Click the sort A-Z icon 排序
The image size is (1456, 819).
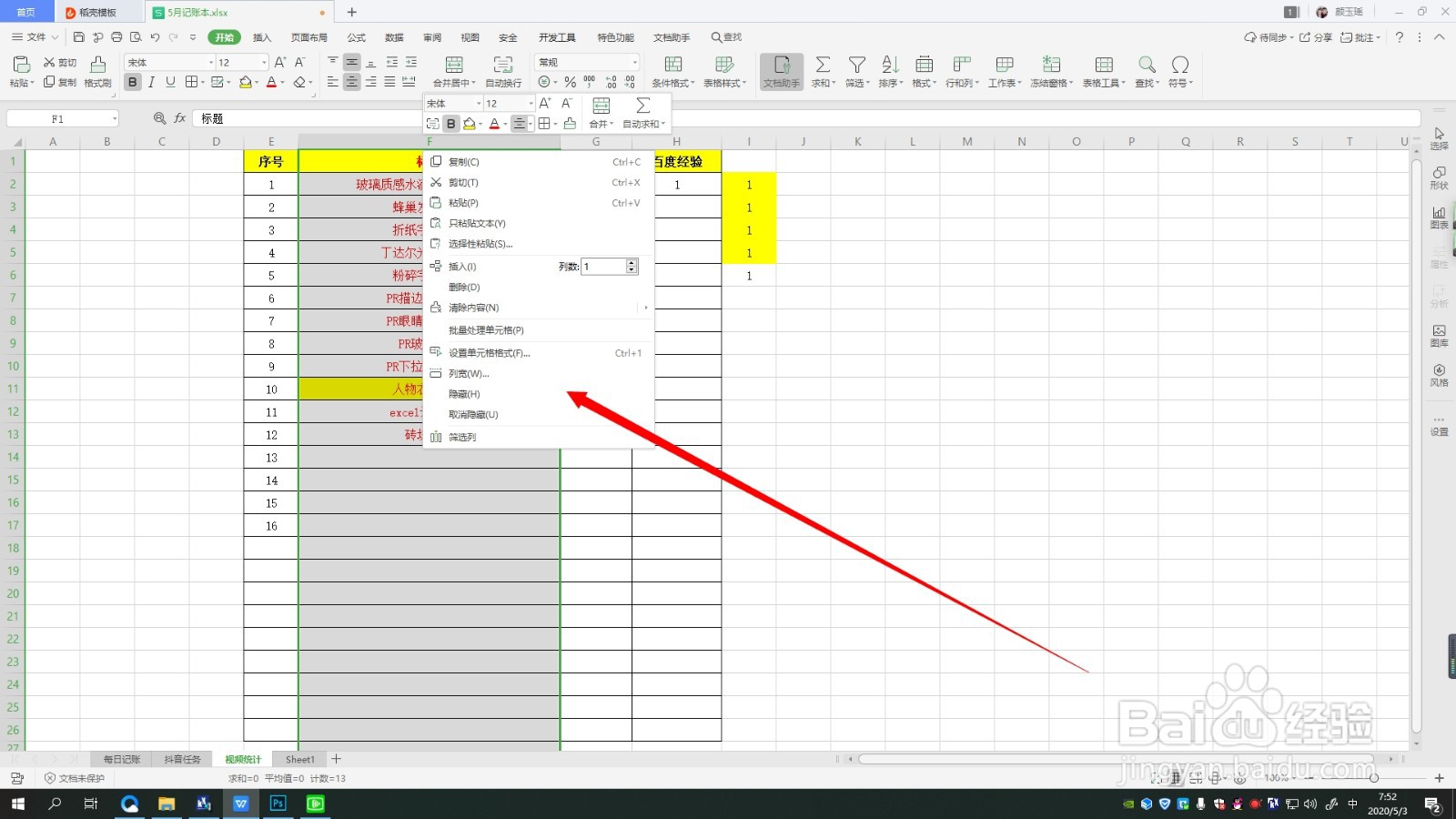890,64
